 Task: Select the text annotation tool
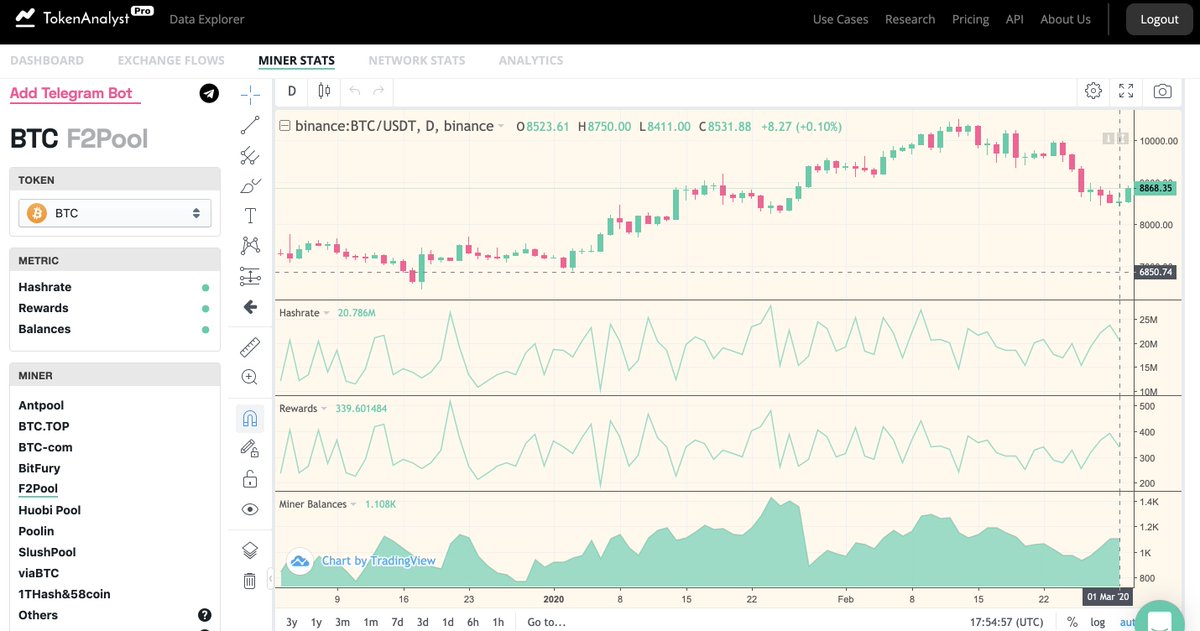point(250,216)
